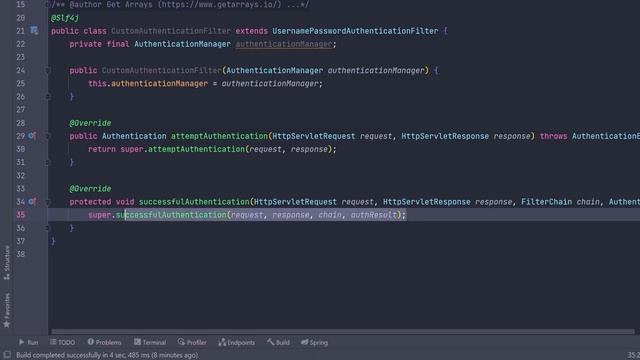The width and height of the screenshot is (640, 360).
Task: Click the @Slf4j annotation
Action: point(65,18)
